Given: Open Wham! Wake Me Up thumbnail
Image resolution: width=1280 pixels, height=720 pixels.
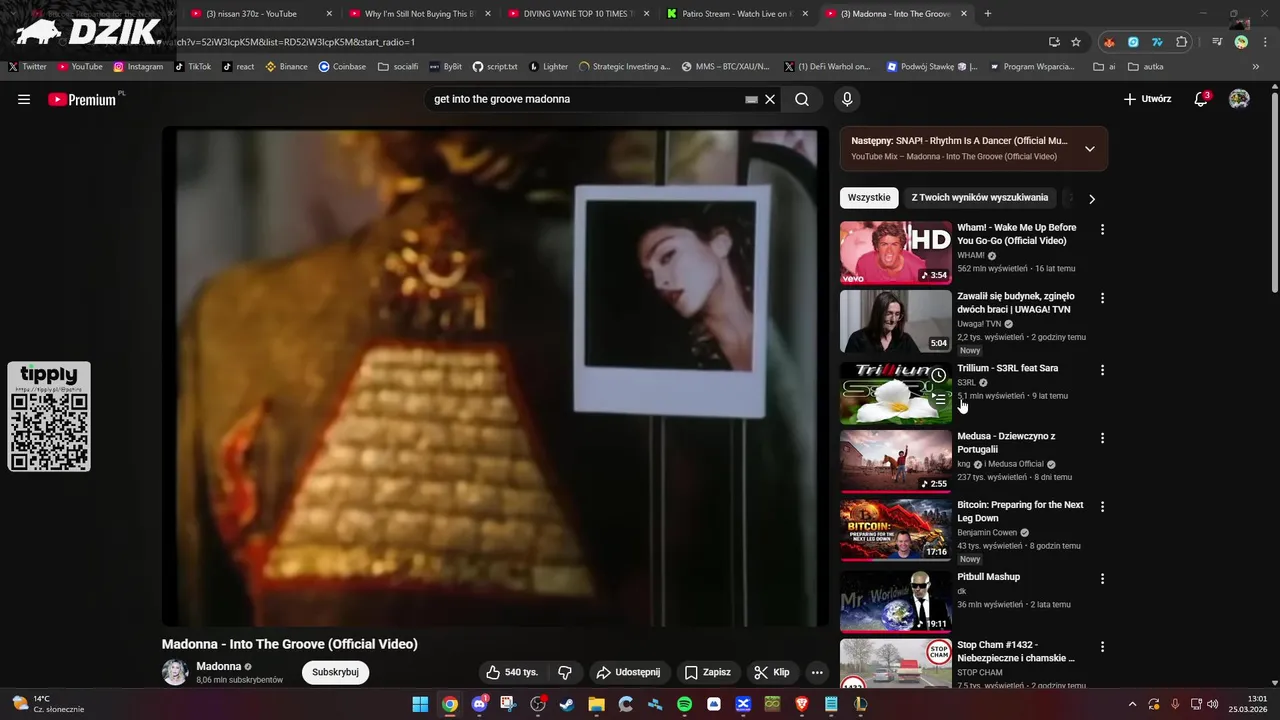Looking at the screenshot, I should tap(896, 253).
